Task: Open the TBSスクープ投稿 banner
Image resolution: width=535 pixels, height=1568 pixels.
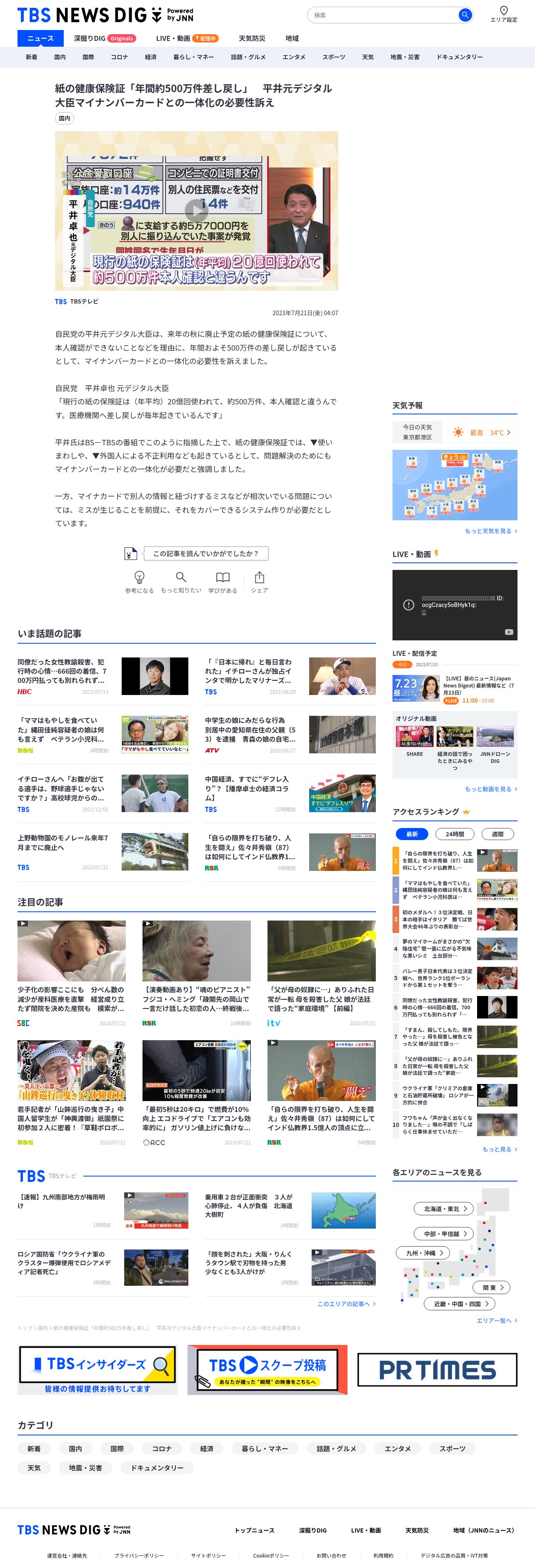Action: point(267,1370)
